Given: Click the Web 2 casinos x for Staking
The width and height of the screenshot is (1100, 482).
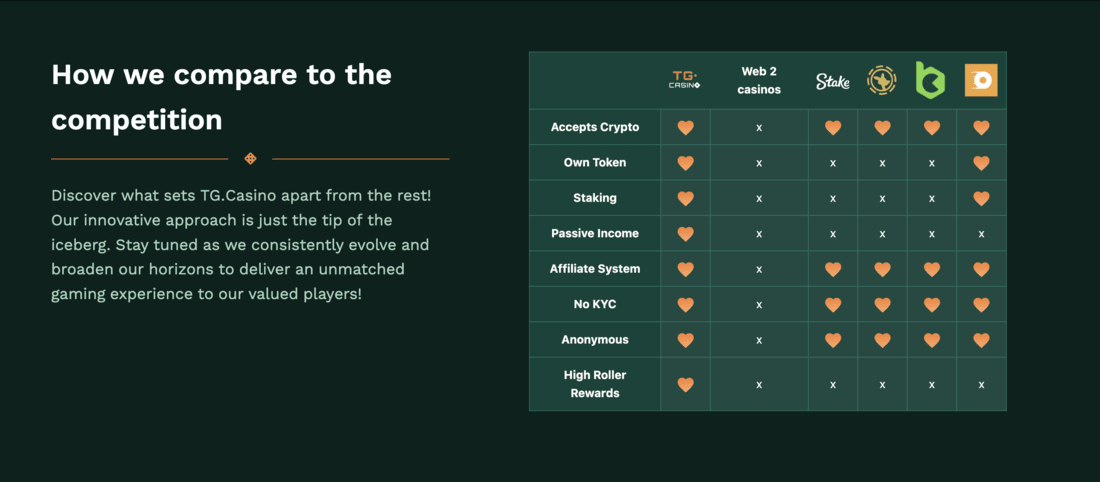Looking at the screenshot, I should click(759, 199).
